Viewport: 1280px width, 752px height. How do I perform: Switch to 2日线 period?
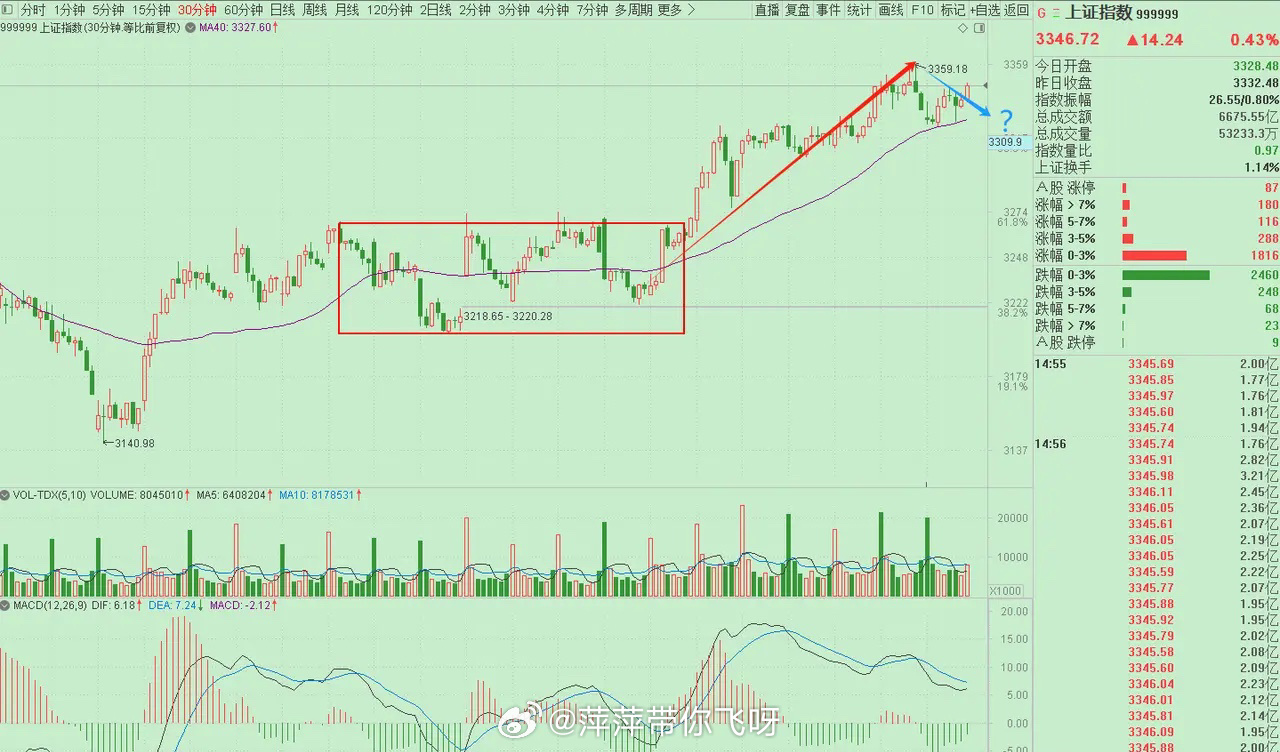tap(435, 10)
